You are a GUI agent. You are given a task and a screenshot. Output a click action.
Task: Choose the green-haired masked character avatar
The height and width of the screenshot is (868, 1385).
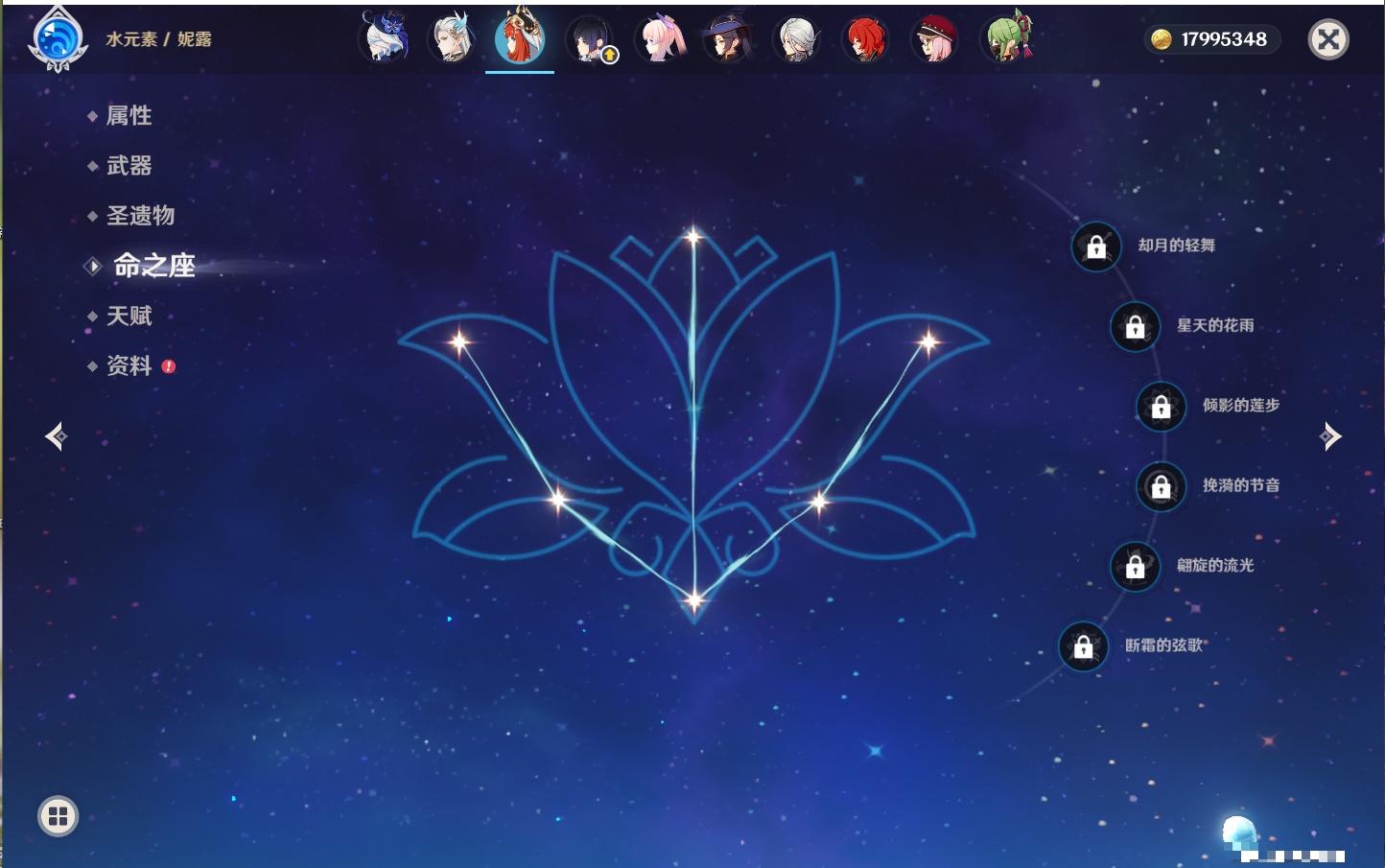(x=1006, y=39)
